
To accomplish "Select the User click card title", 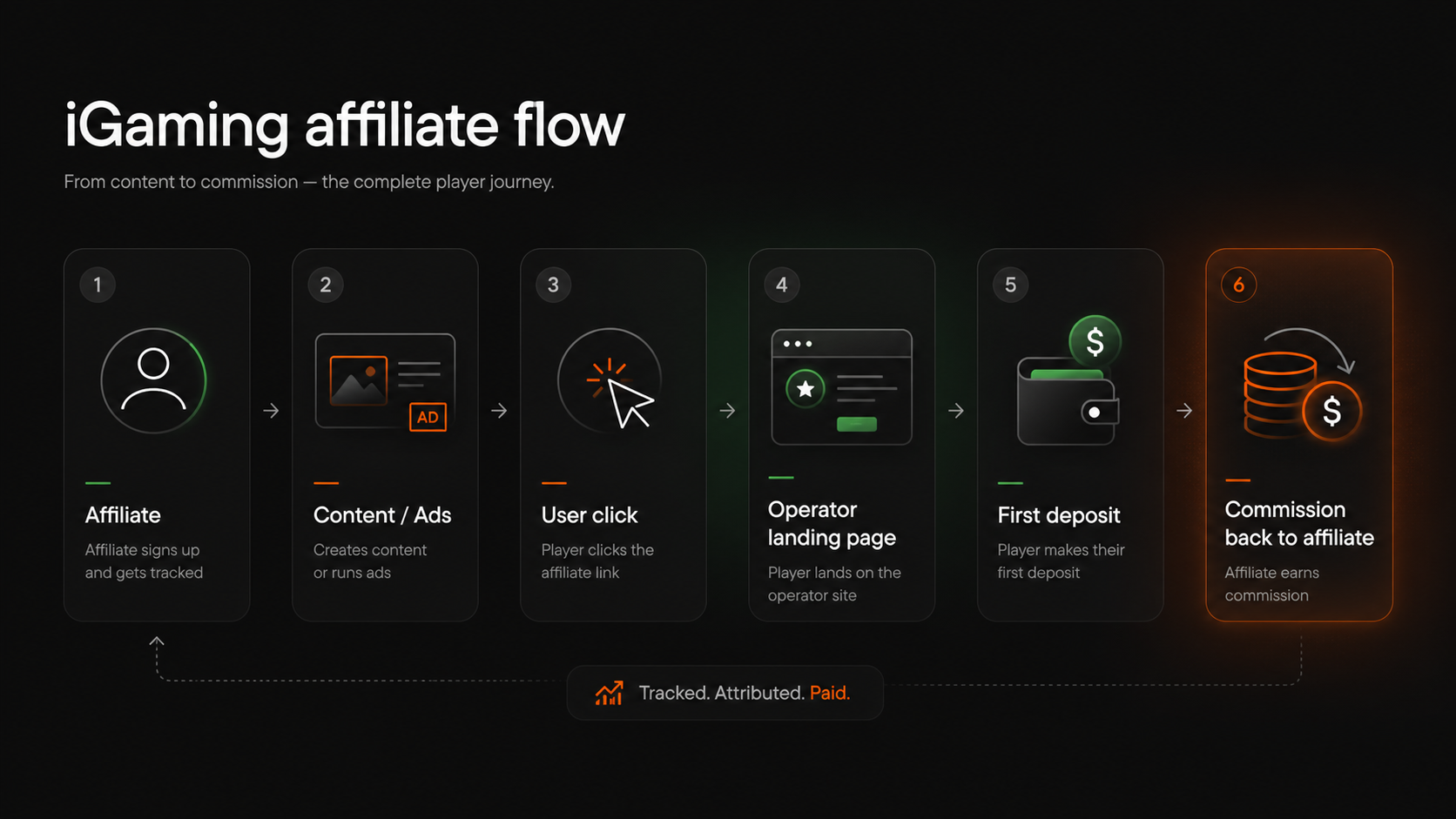I will (590, 515).
